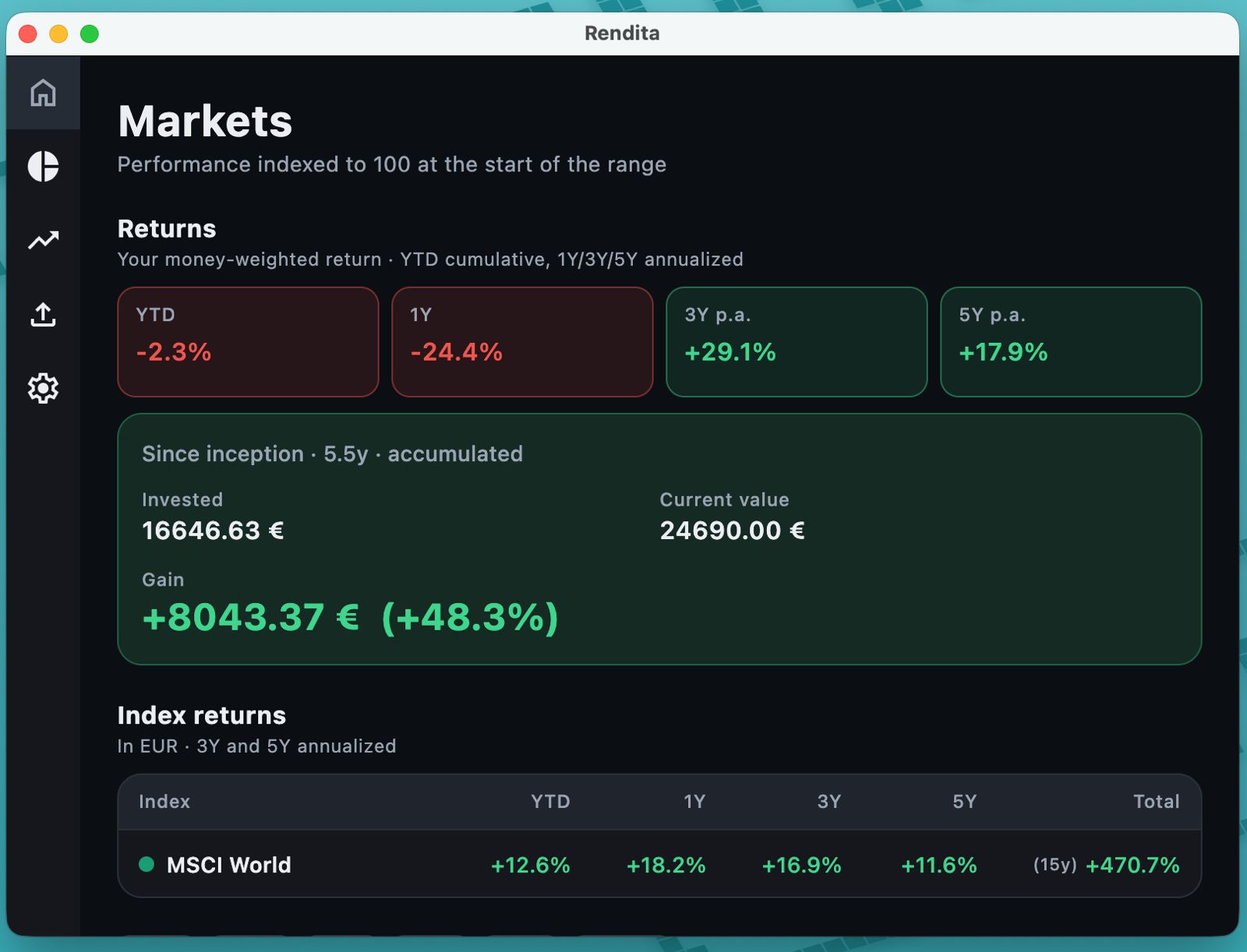Click the Since inception summary label
Viewport: 1247px width, 952px height.
332,454
